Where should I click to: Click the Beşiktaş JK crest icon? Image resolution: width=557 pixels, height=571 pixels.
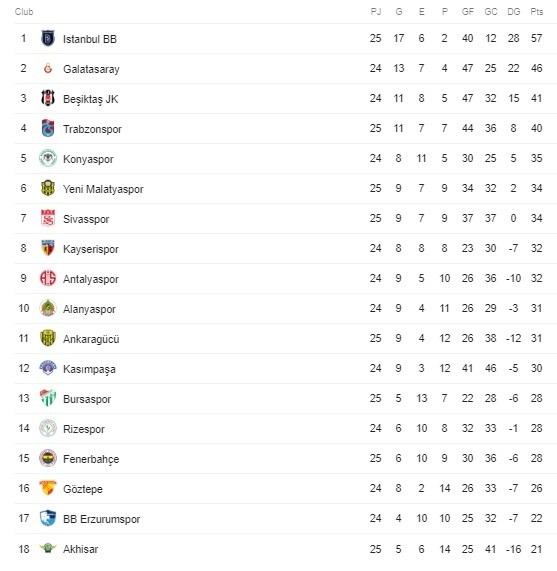coord(48,98)
